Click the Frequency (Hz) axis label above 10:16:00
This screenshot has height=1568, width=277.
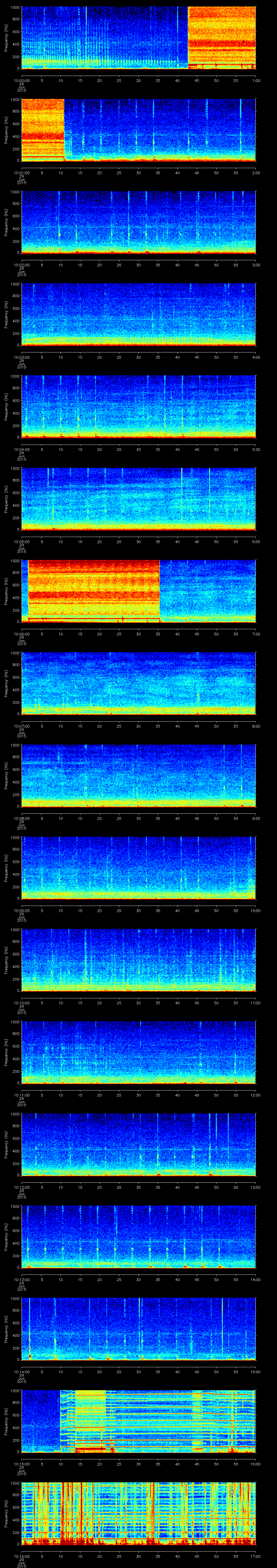[7, 1513]
